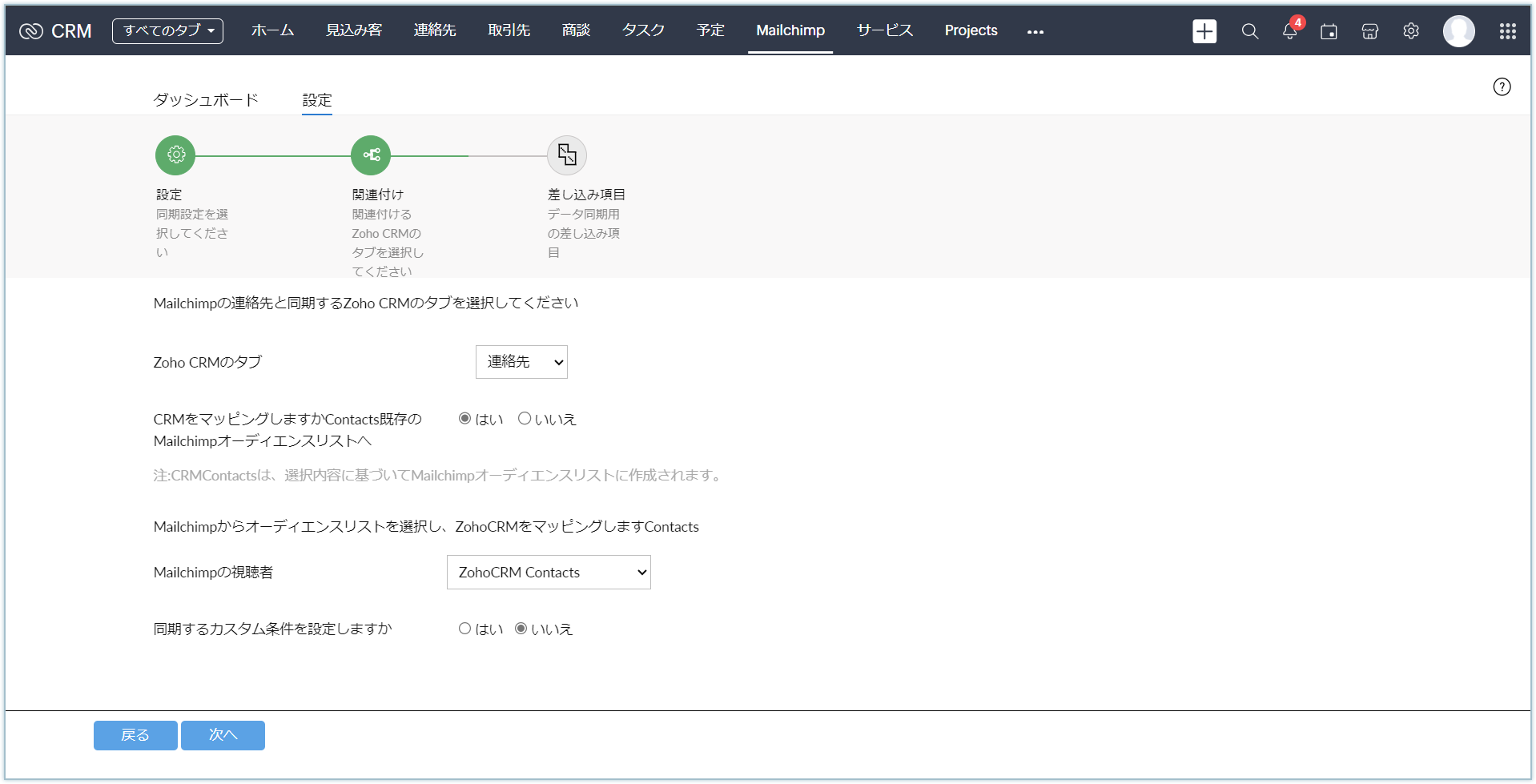Click the Mailchimpの視聴者 field label
Screen dimensions: 1536x784
coord(213,572)
